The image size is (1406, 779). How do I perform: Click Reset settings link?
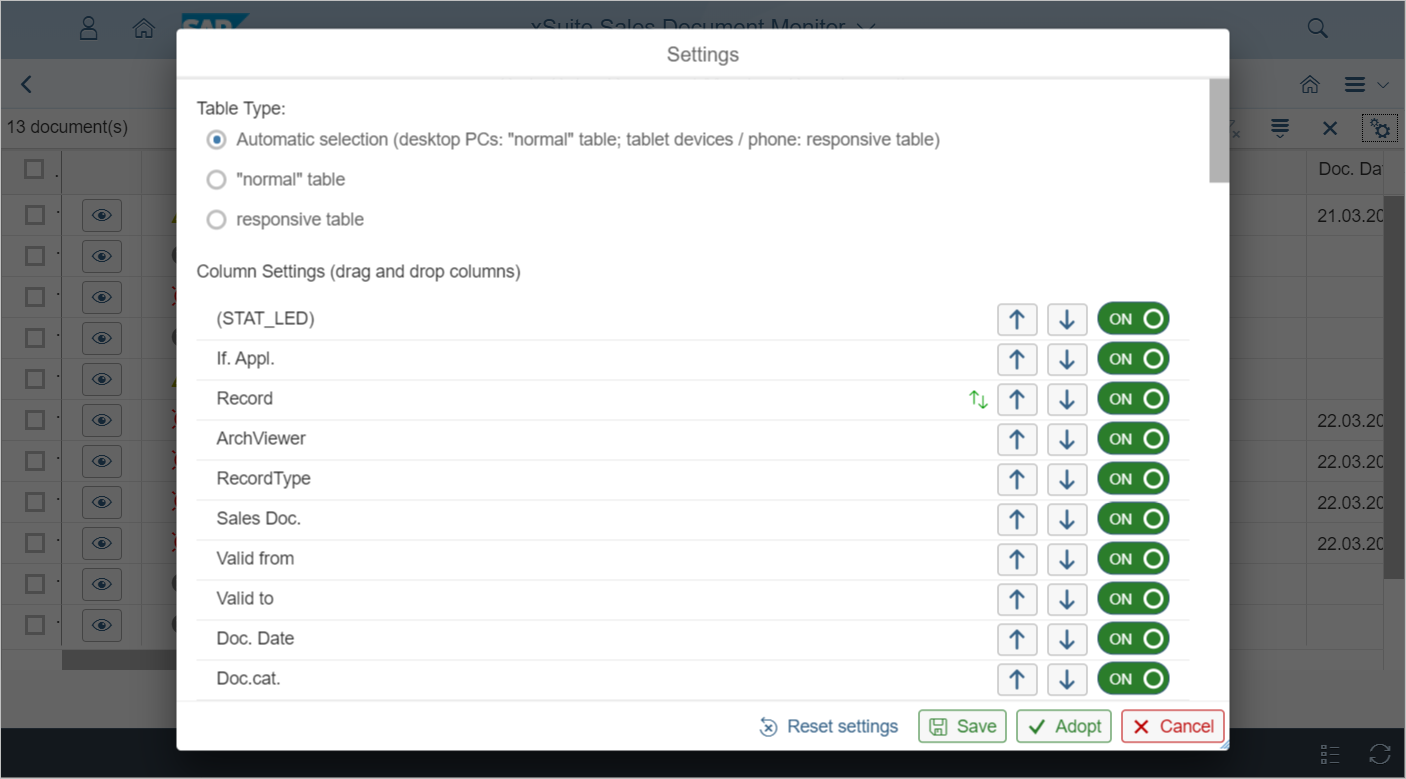click(829, 726)
